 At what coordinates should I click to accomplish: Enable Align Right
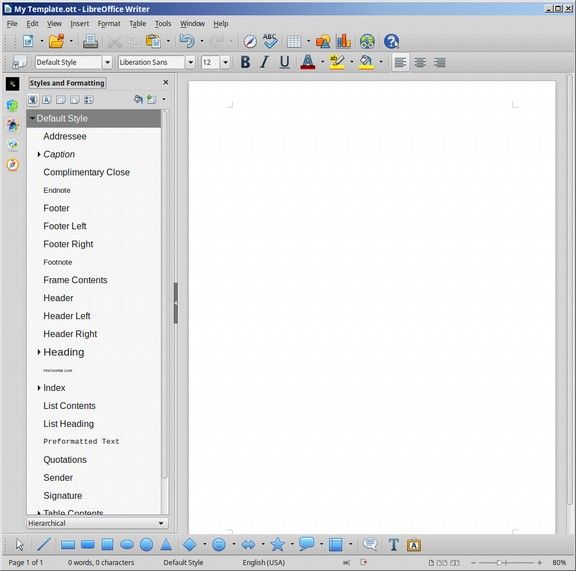[x=439, y=62]
